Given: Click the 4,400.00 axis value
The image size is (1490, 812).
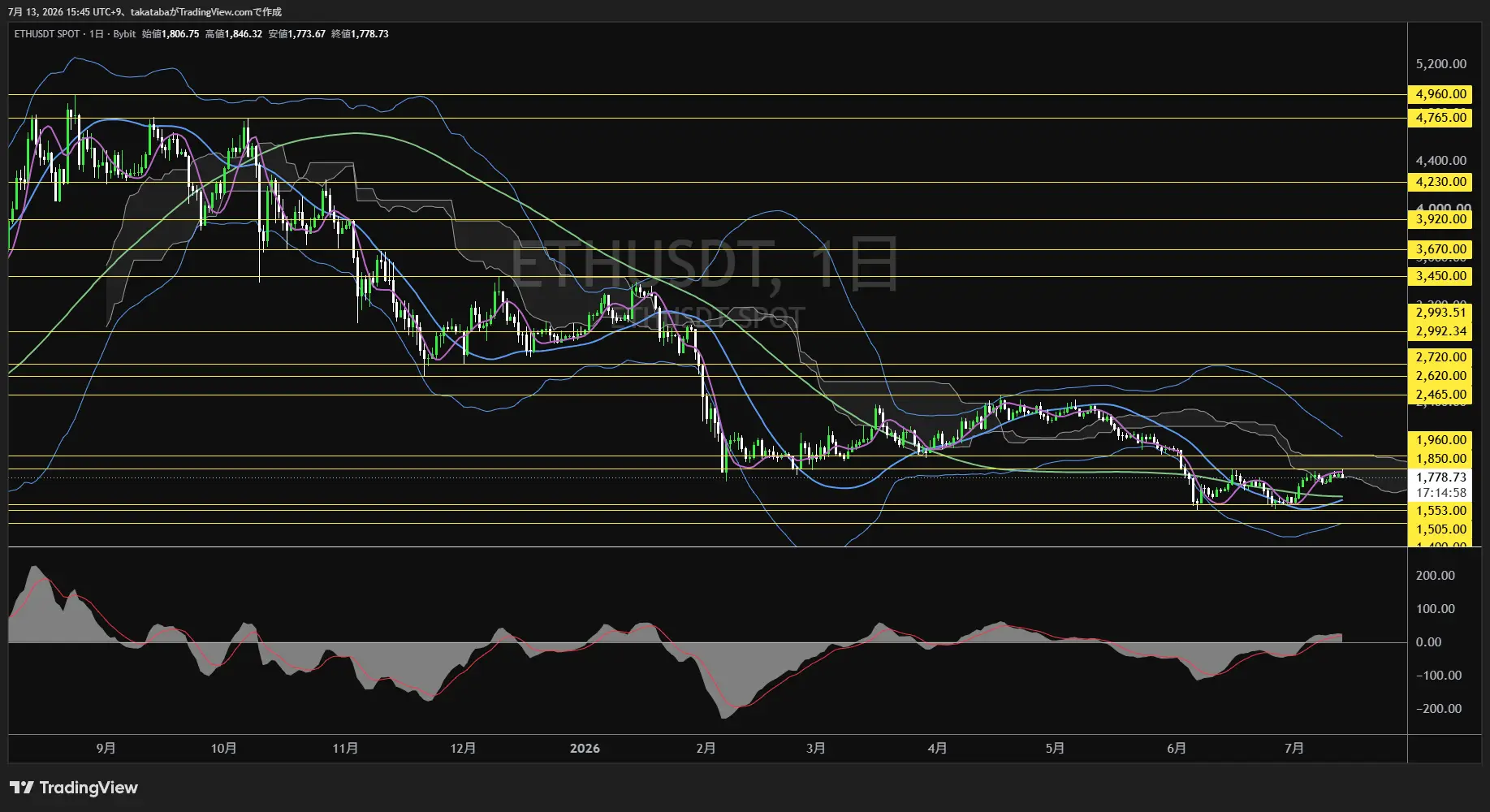Looking at the screenshot, I should (1440, 161).
